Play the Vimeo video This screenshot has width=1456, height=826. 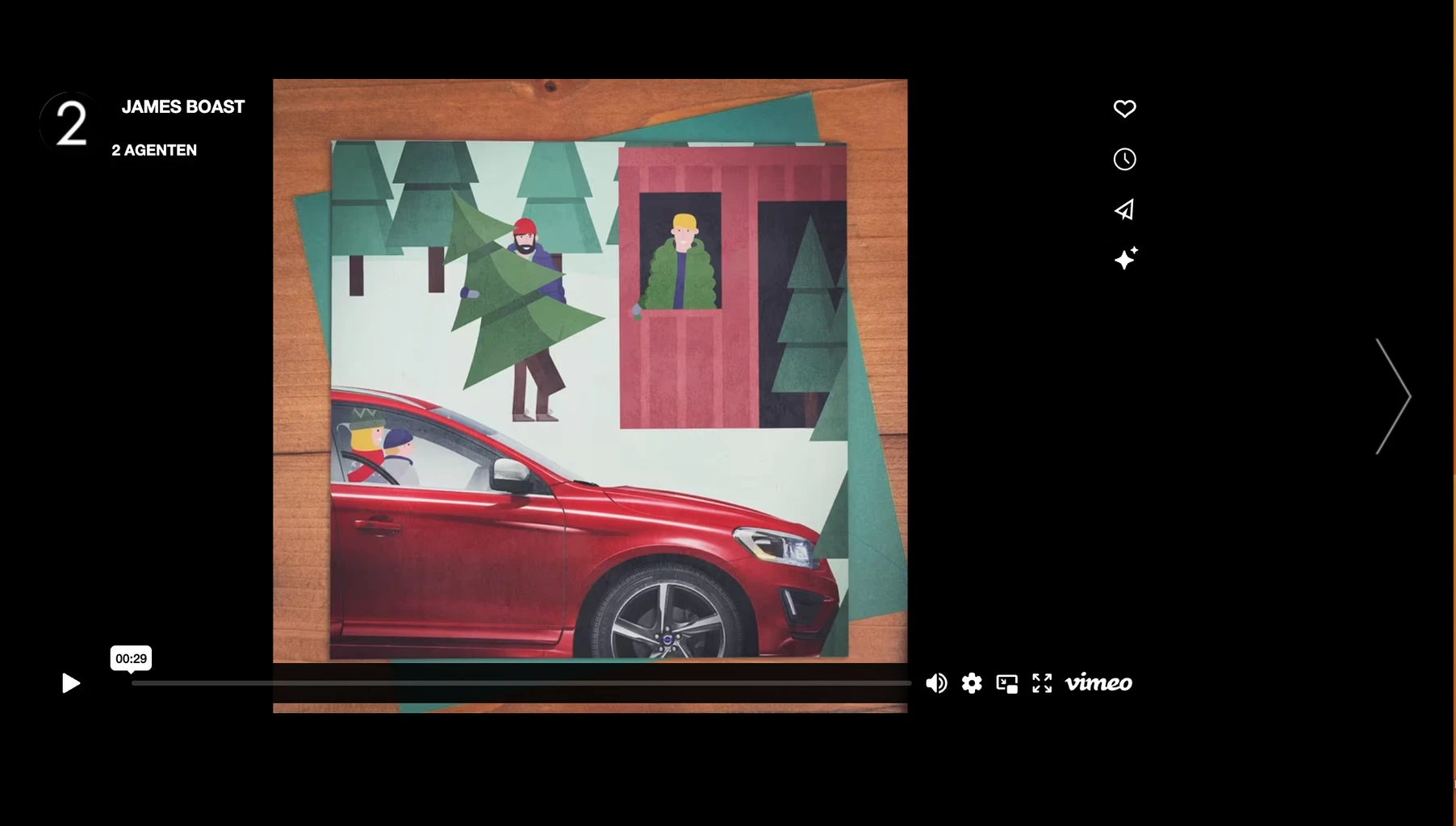tap(71, 683)
